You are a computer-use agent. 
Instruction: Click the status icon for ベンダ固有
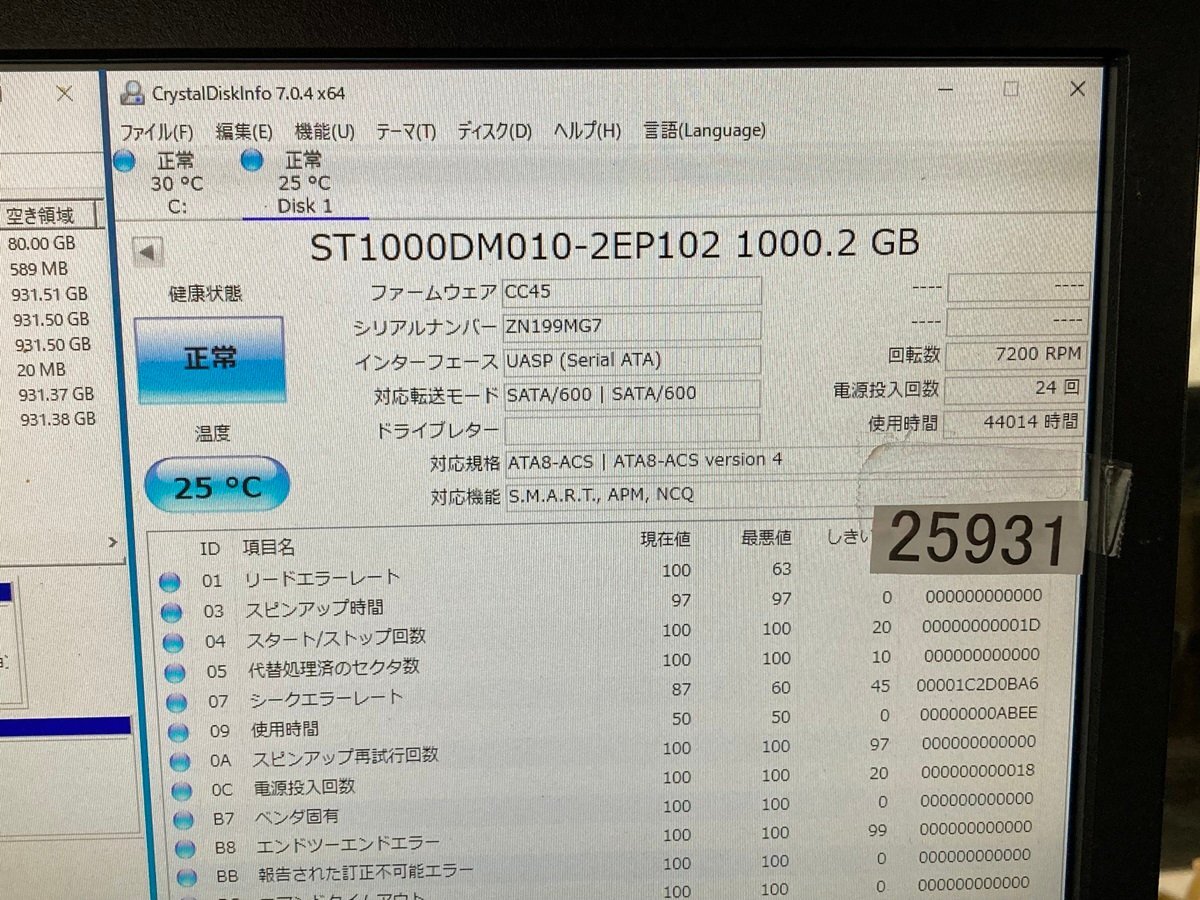[183, 820]
